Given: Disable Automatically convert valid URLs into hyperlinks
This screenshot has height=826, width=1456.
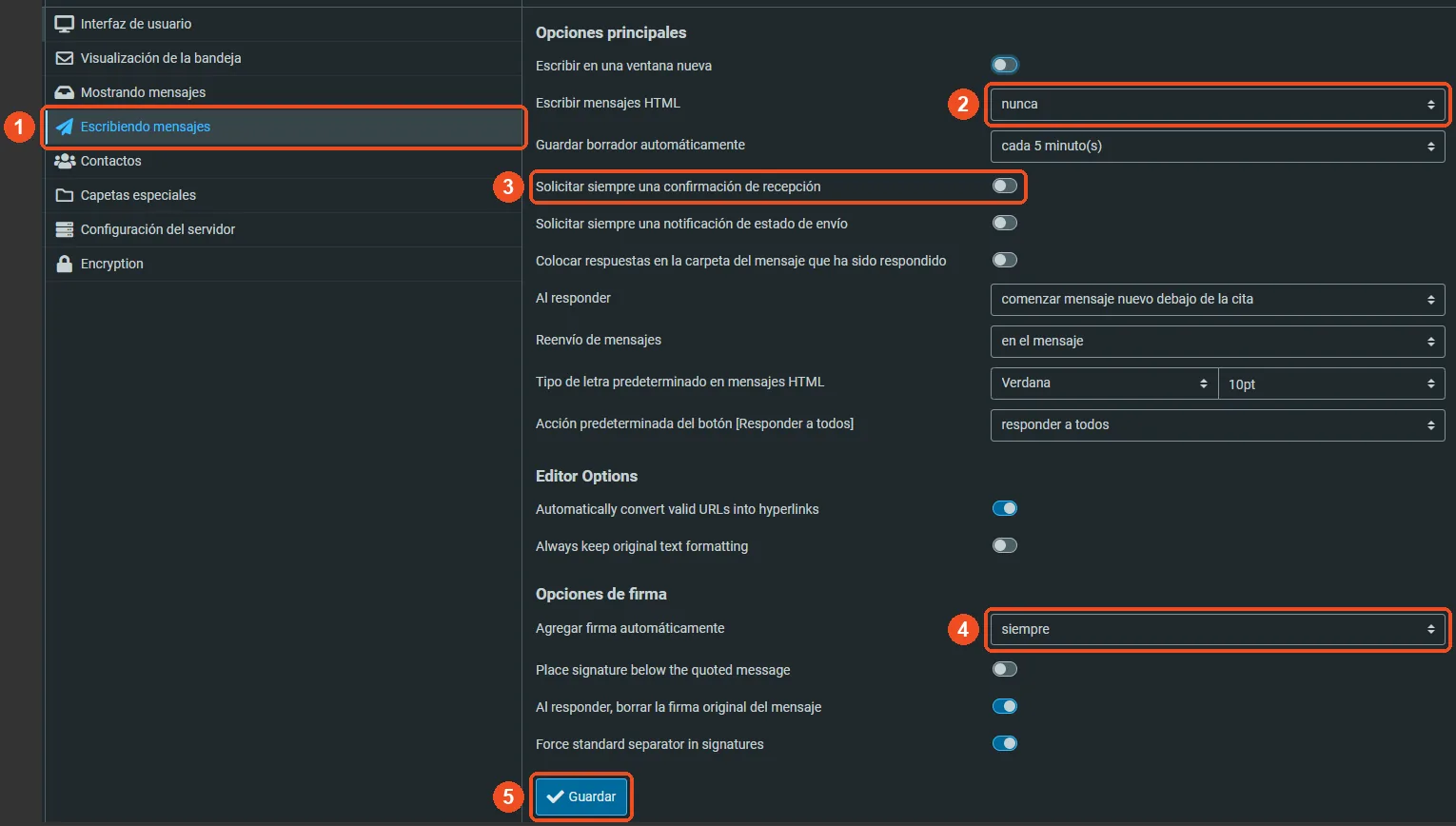Looking at the screenshot, I should click(1005, 508).
